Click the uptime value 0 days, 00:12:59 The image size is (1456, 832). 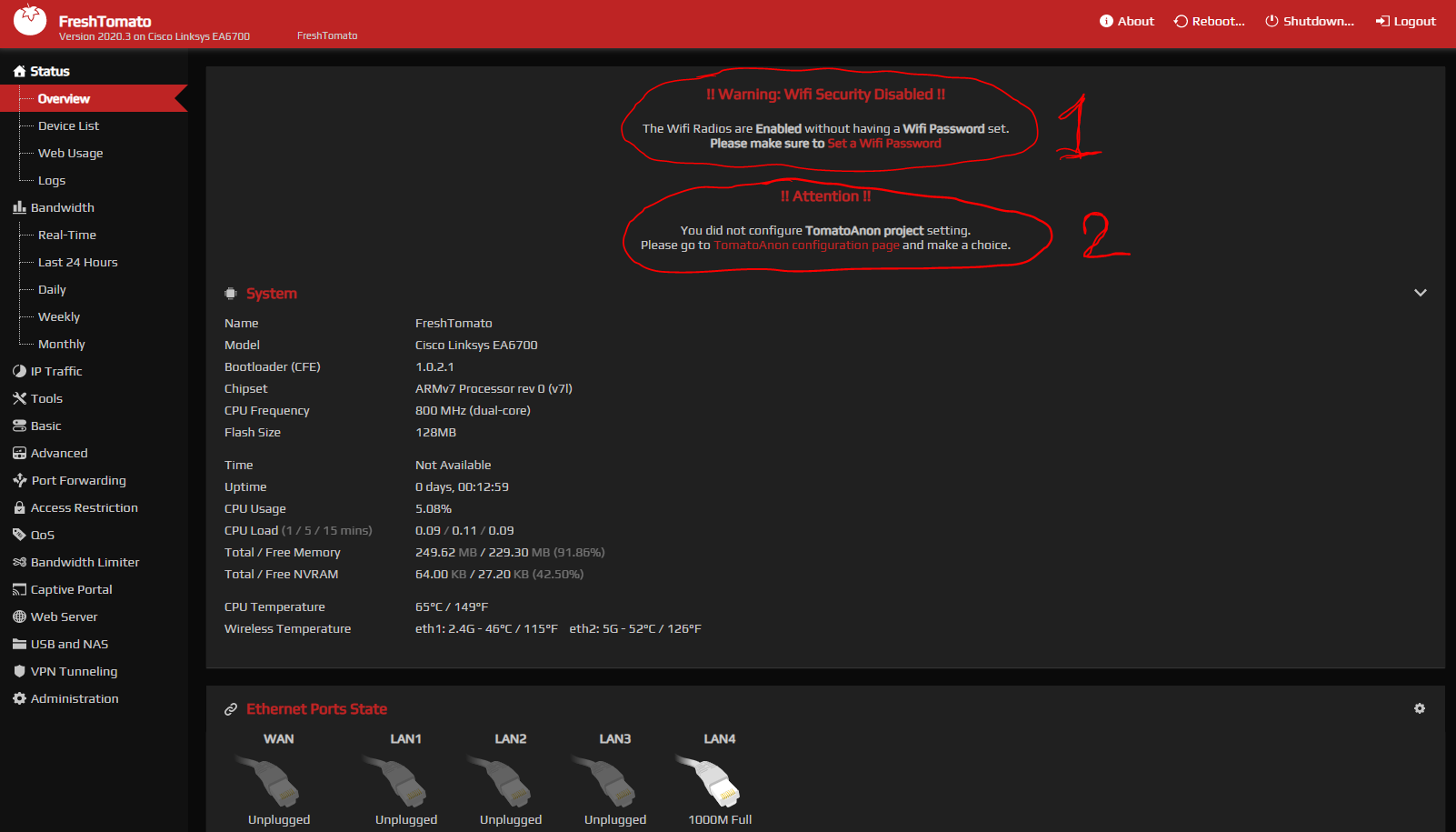(x=462, y=487)
